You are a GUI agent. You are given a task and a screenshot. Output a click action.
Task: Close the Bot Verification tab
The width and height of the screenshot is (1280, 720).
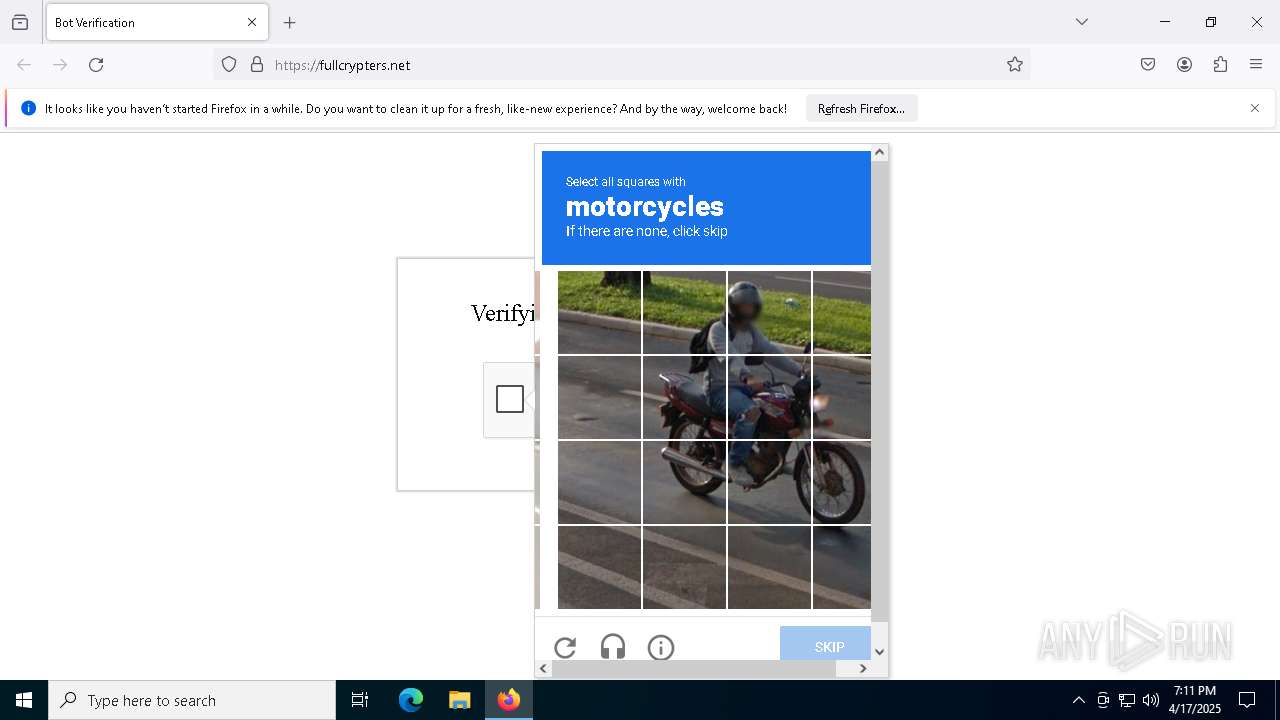(252, 22)
